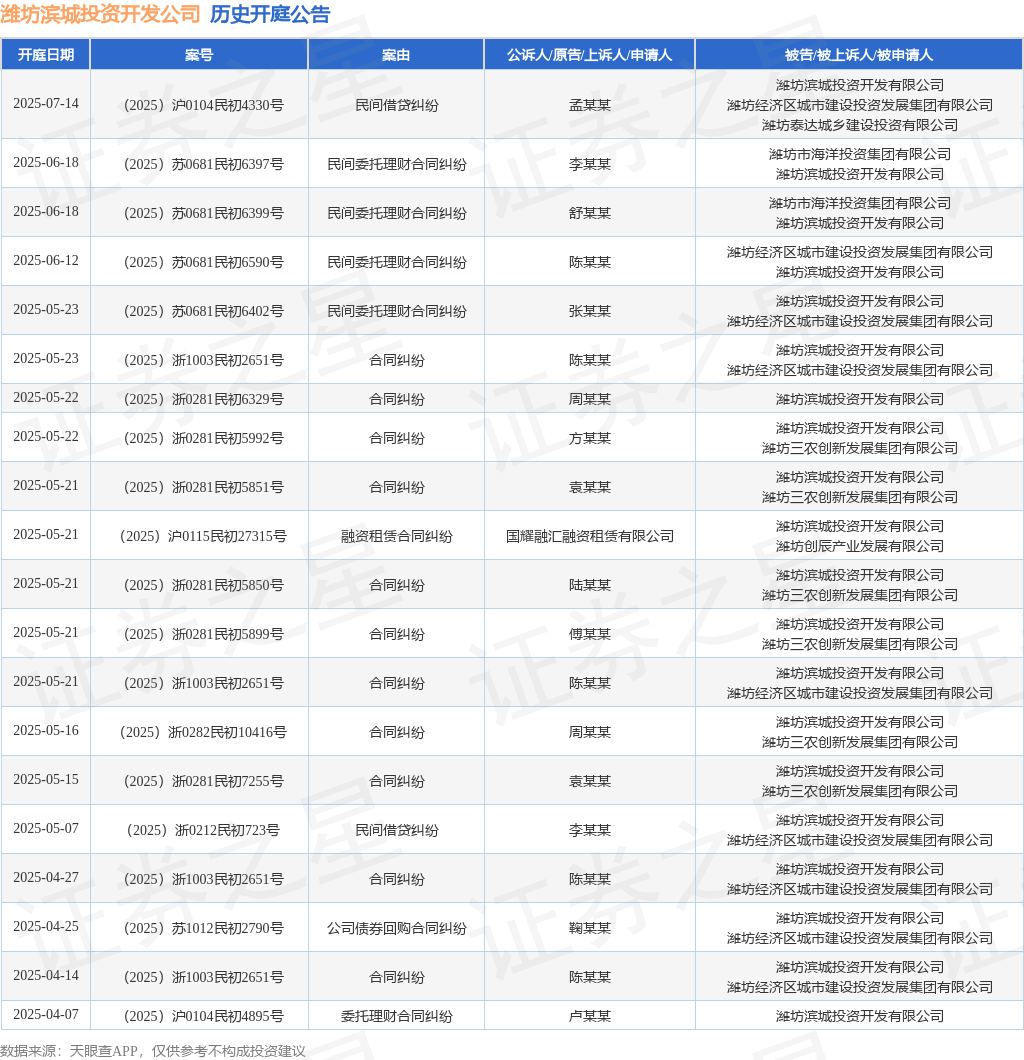Screen dimensions: 1024x1060
Task: Select date cell 2025-07-14
Action: 46,103
